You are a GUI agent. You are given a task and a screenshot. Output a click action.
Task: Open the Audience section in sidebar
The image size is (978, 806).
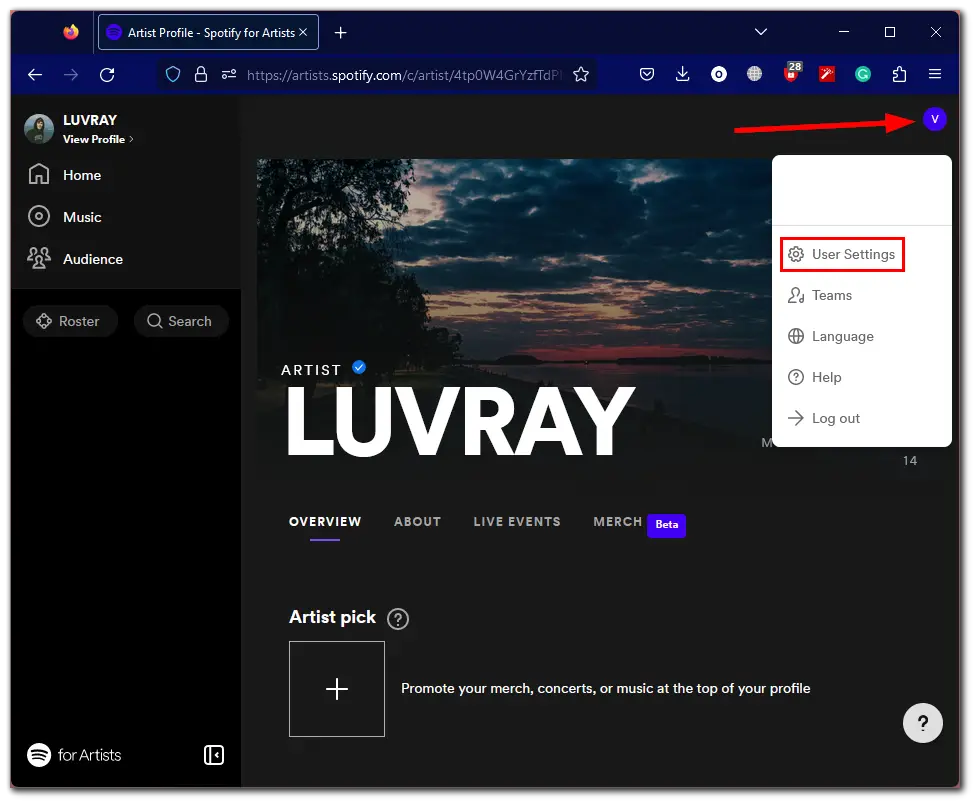click(x=75, y=259)
